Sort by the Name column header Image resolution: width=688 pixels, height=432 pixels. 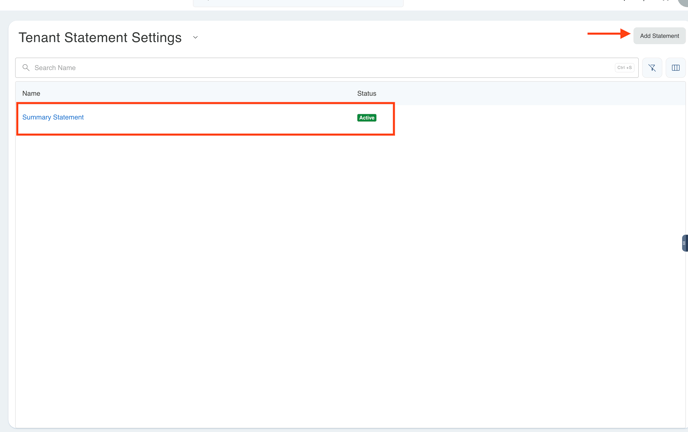31,93
